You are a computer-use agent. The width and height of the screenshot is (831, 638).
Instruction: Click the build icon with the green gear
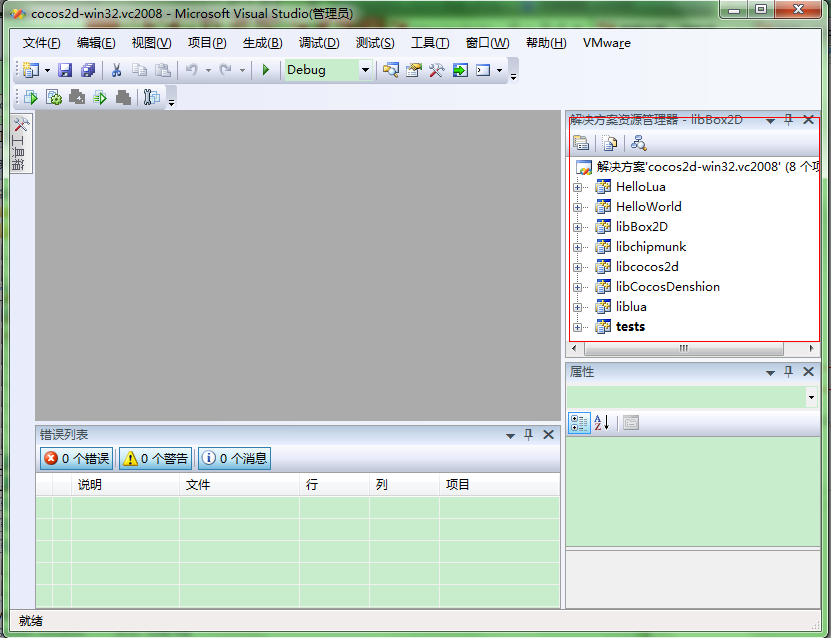(x=54, y=98)
